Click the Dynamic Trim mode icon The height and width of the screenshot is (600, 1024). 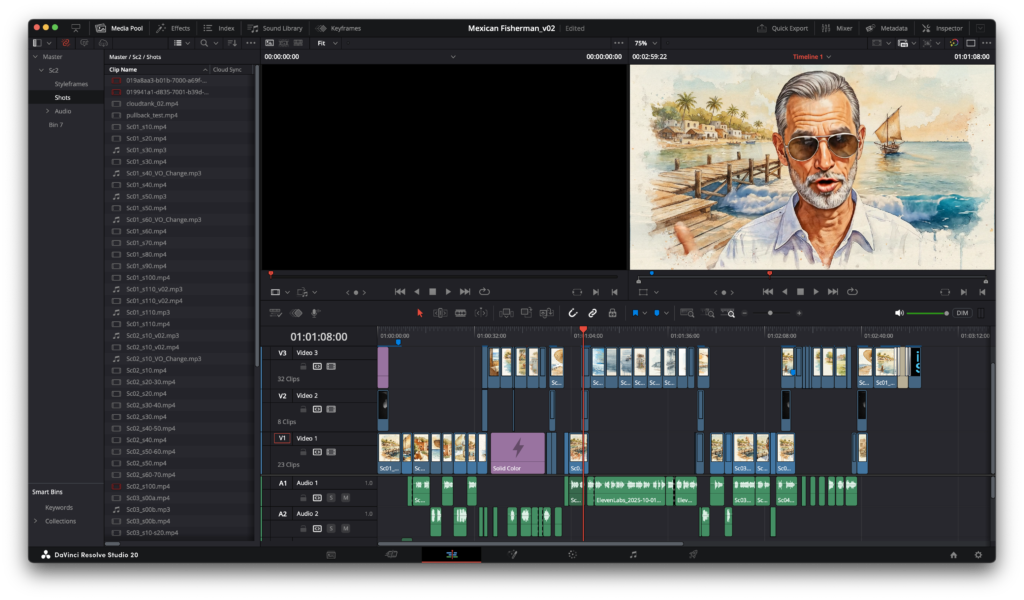[481, 313]
